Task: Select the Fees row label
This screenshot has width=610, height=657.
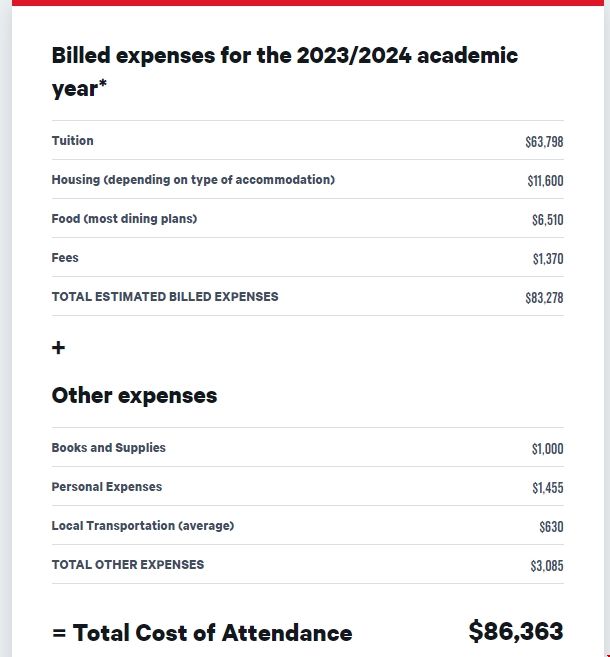Action: (x=65, y=258)
